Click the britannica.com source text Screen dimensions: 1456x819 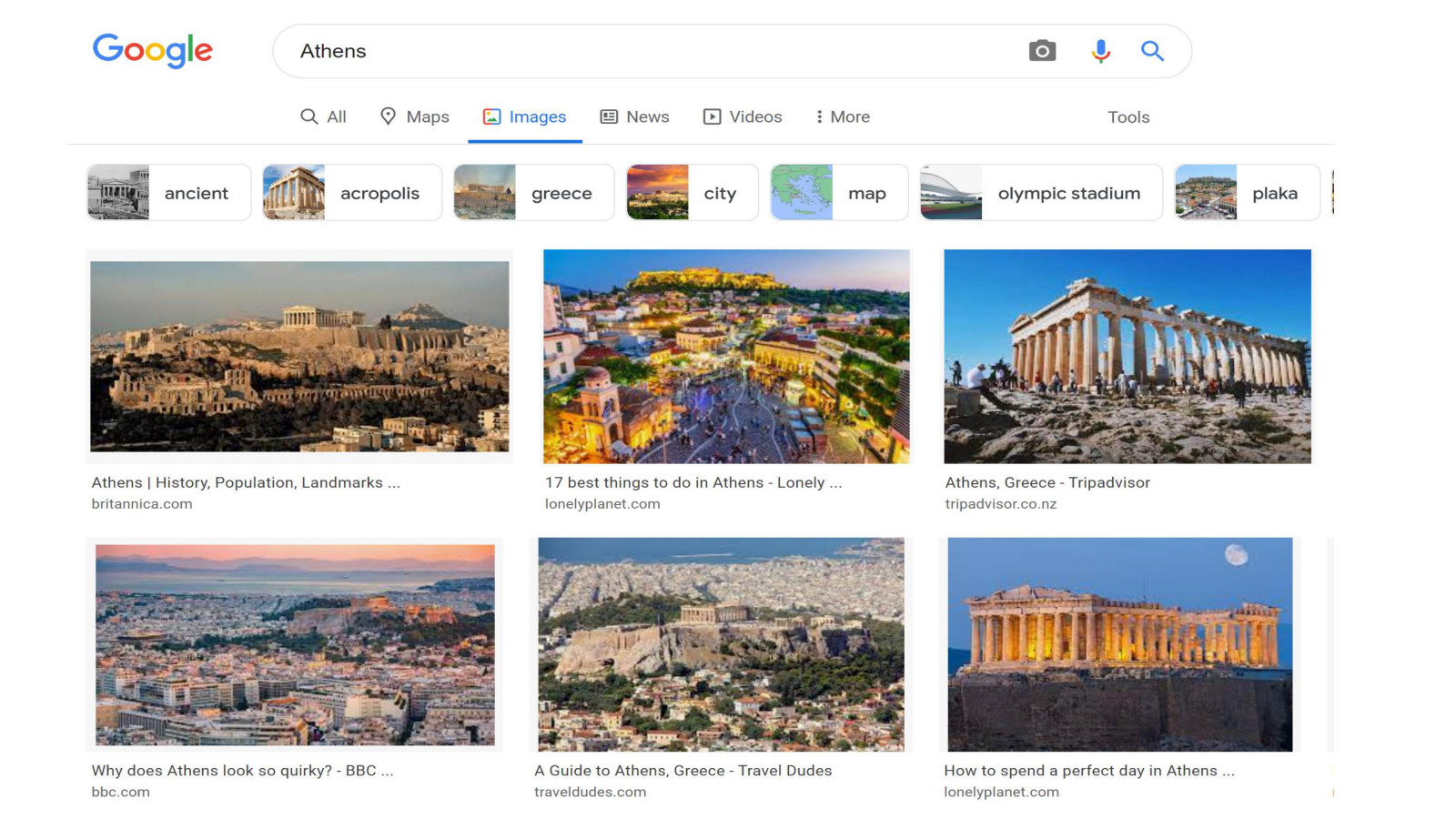tap(142, 504)
